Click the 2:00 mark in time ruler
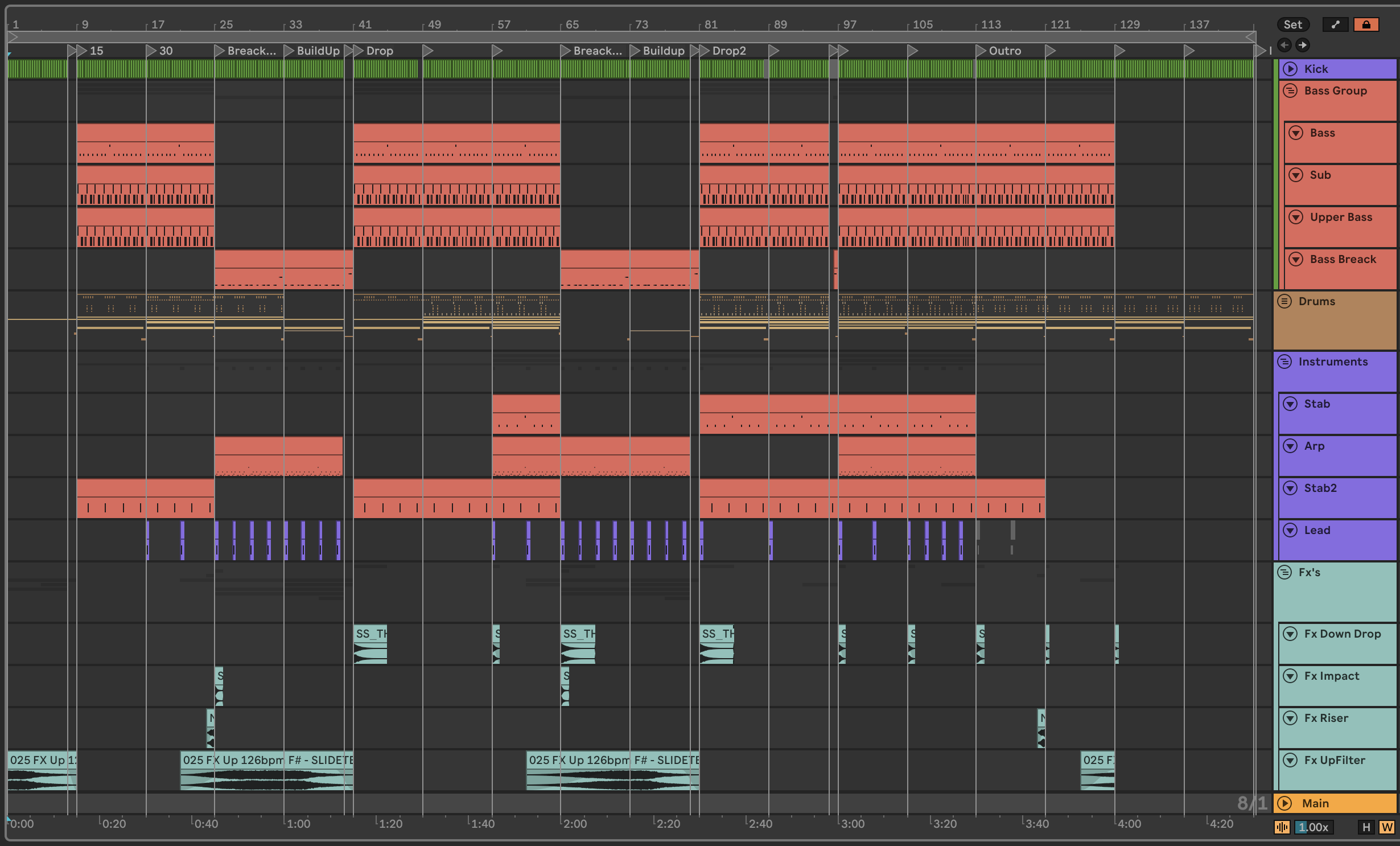This screenshot has height=846, width=1400. [x=574, y=824]
